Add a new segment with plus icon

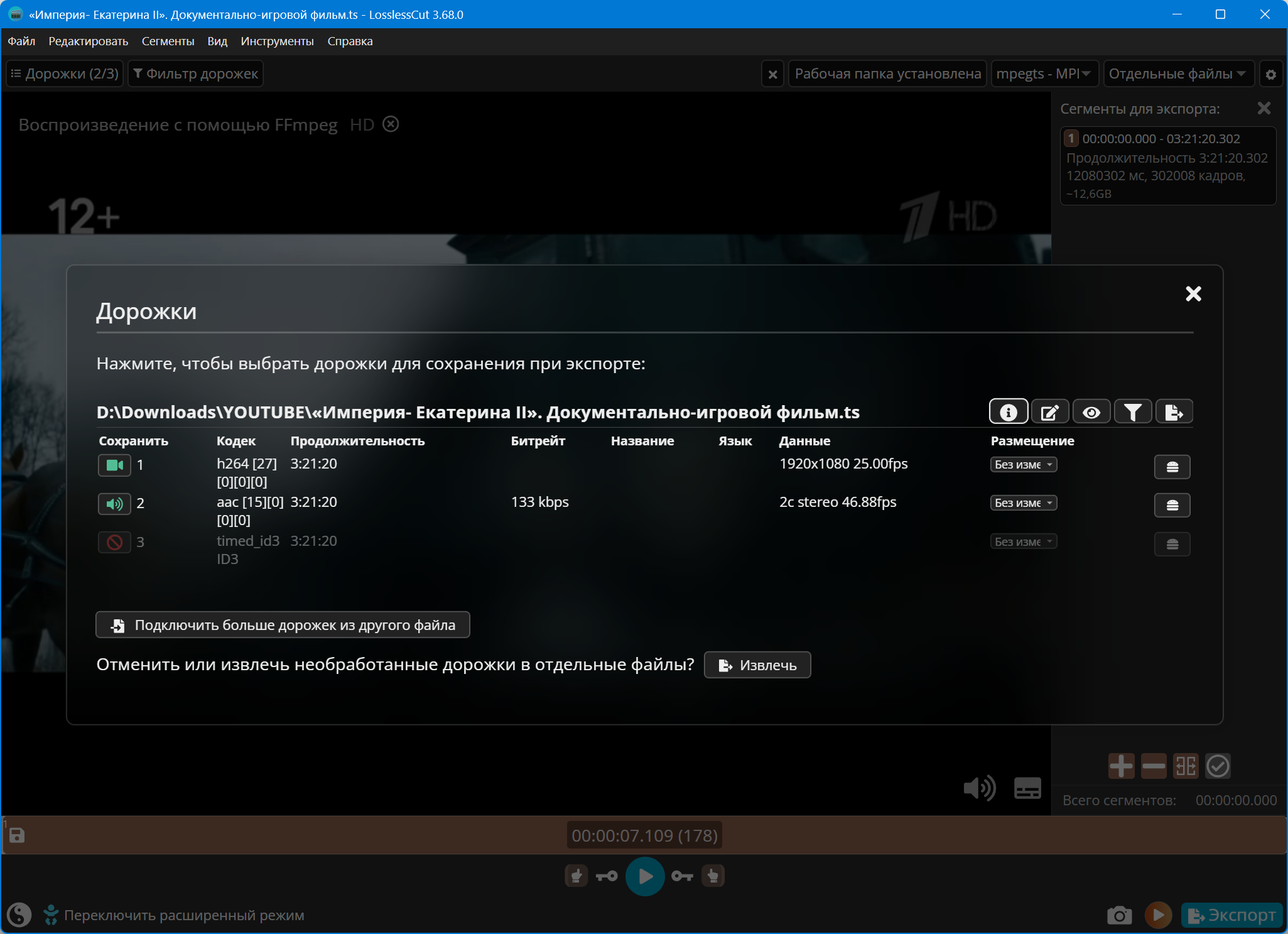coord(1121,766)
